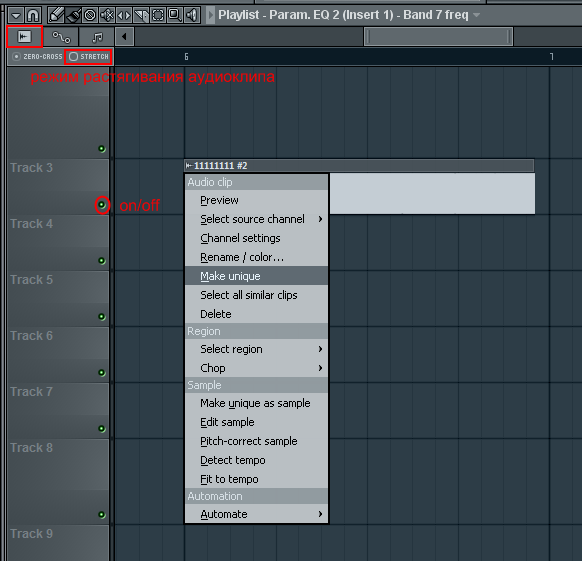This screenshot has width=582, height=561.
Task: Click the Track 4 label
Action: point(32,224)
